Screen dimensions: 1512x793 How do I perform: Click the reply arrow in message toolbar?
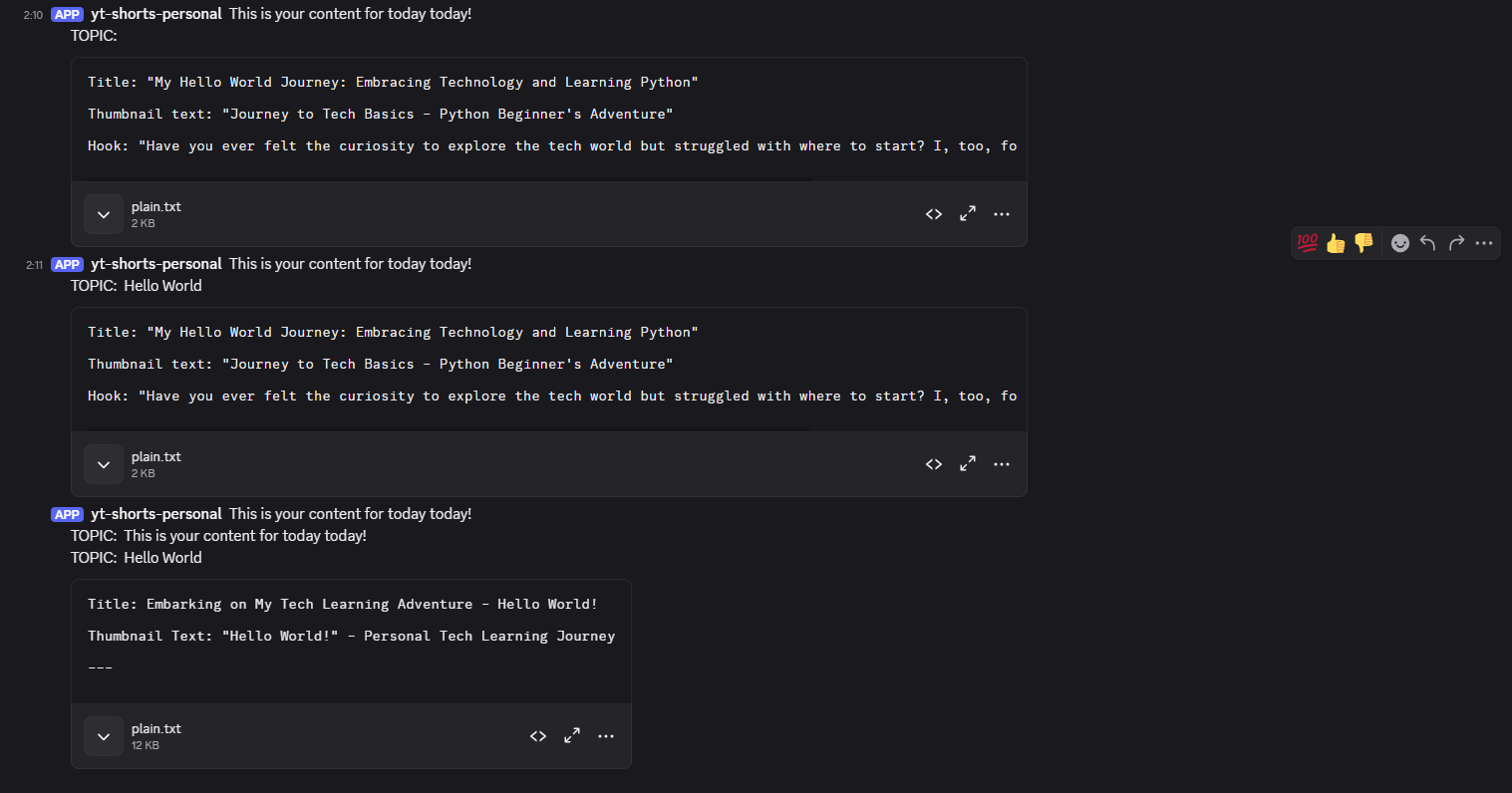(1427, 243)
